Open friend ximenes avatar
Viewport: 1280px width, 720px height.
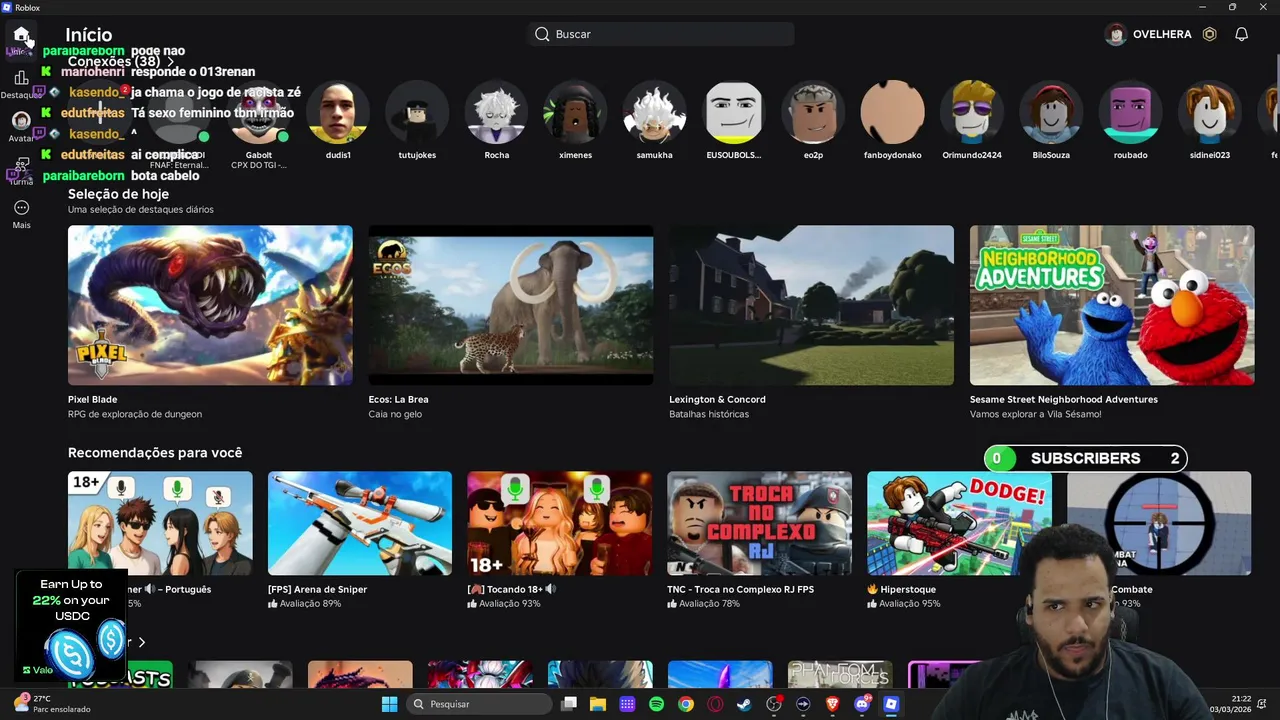(x=575, y=112)
